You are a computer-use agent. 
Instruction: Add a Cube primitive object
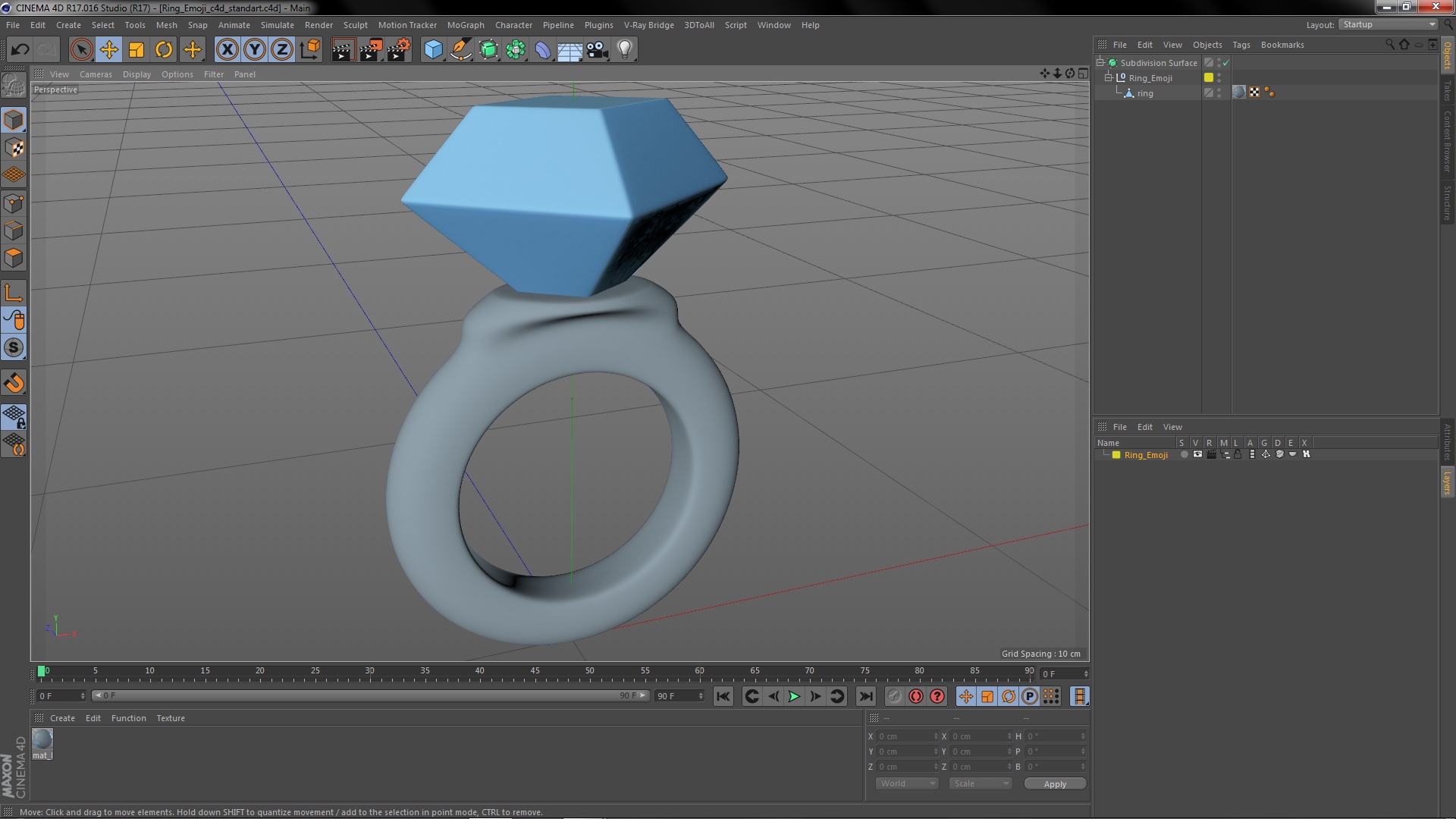[x=433, y=50]
